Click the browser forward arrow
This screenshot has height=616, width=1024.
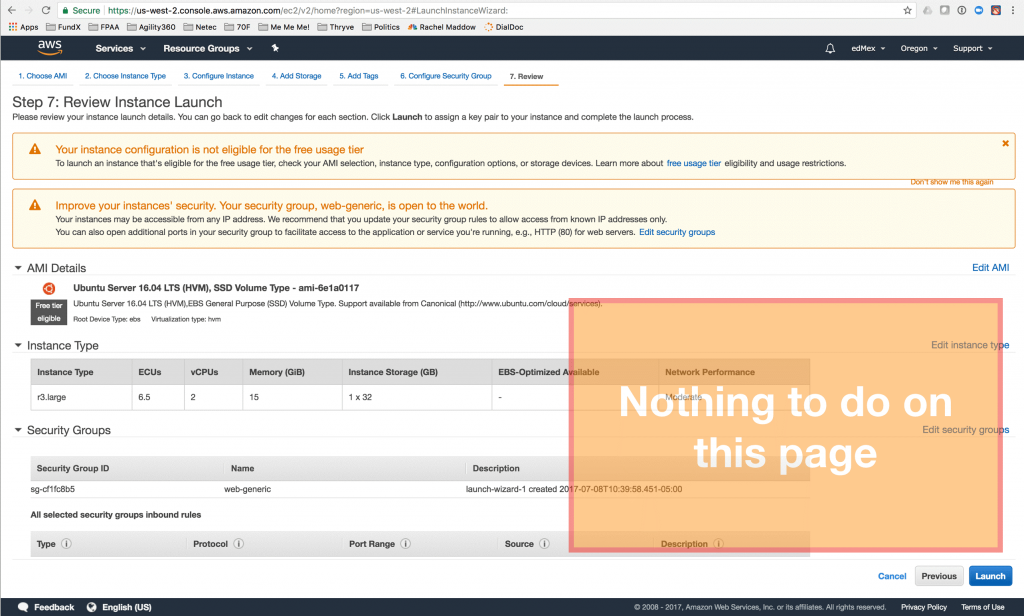point(29,10)
